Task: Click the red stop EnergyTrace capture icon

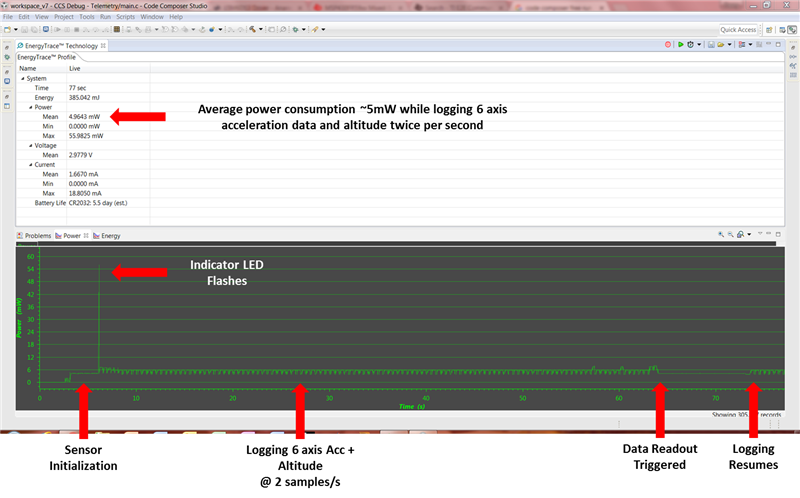Action: click(668, 45)
